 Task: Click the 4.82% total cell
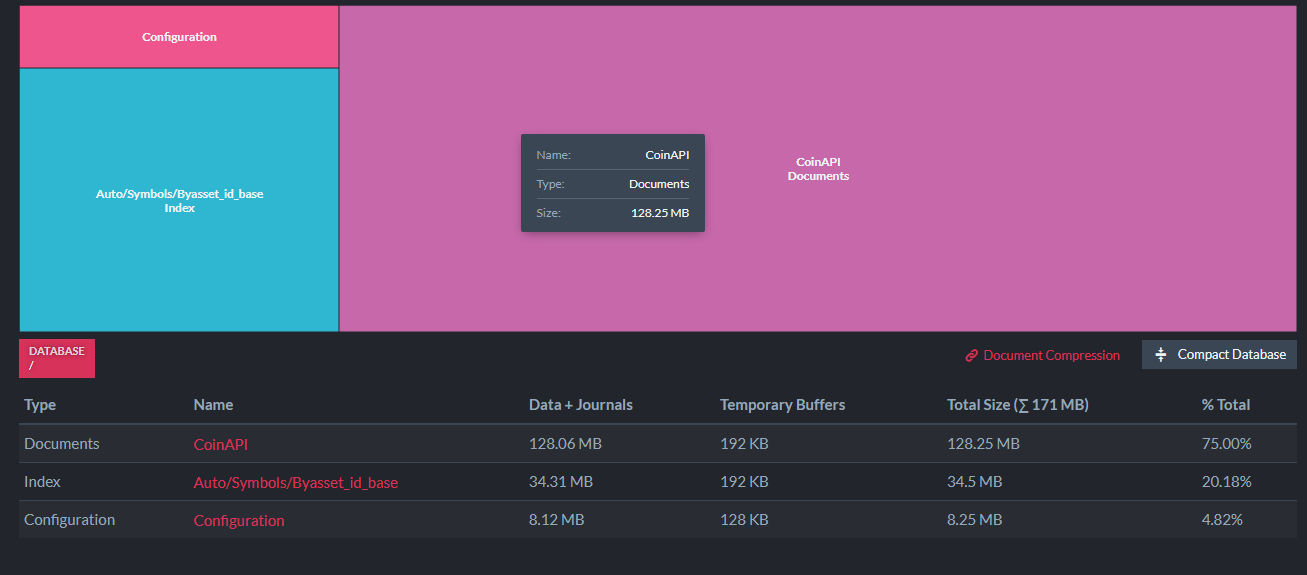point(1222,519)
